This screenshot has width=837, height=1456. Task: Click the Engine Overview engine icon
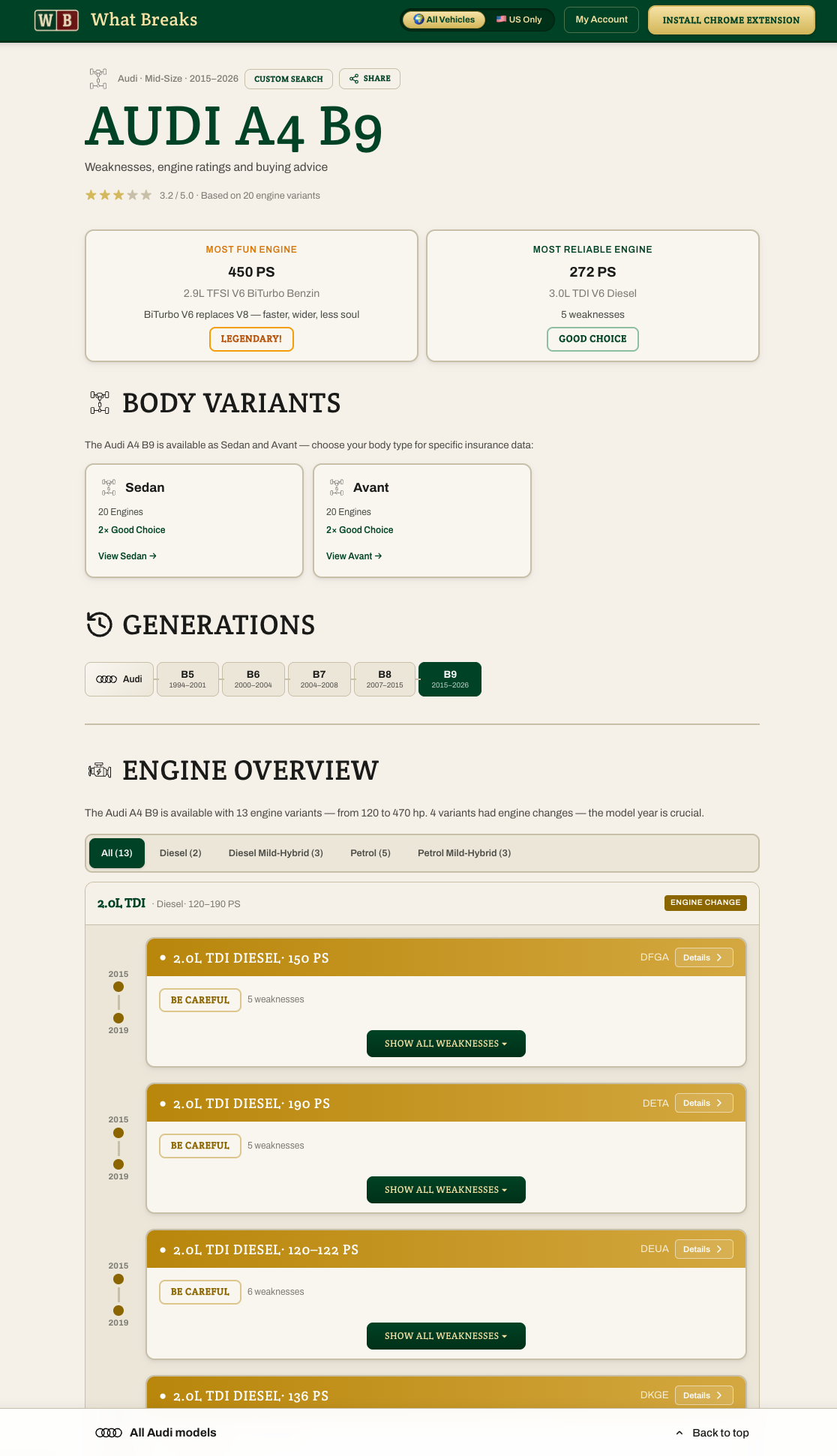pyautogui.click(x=100, y=771)
